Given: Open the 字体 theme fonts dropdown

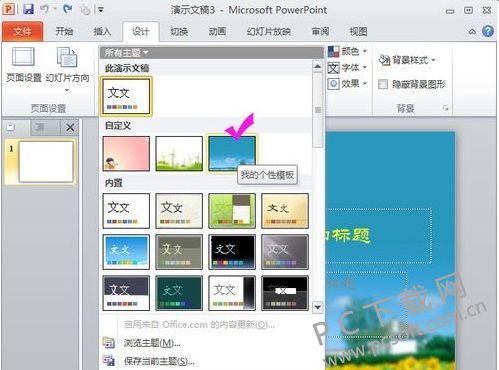Looking at the screenshot, I should pos(347,68).
